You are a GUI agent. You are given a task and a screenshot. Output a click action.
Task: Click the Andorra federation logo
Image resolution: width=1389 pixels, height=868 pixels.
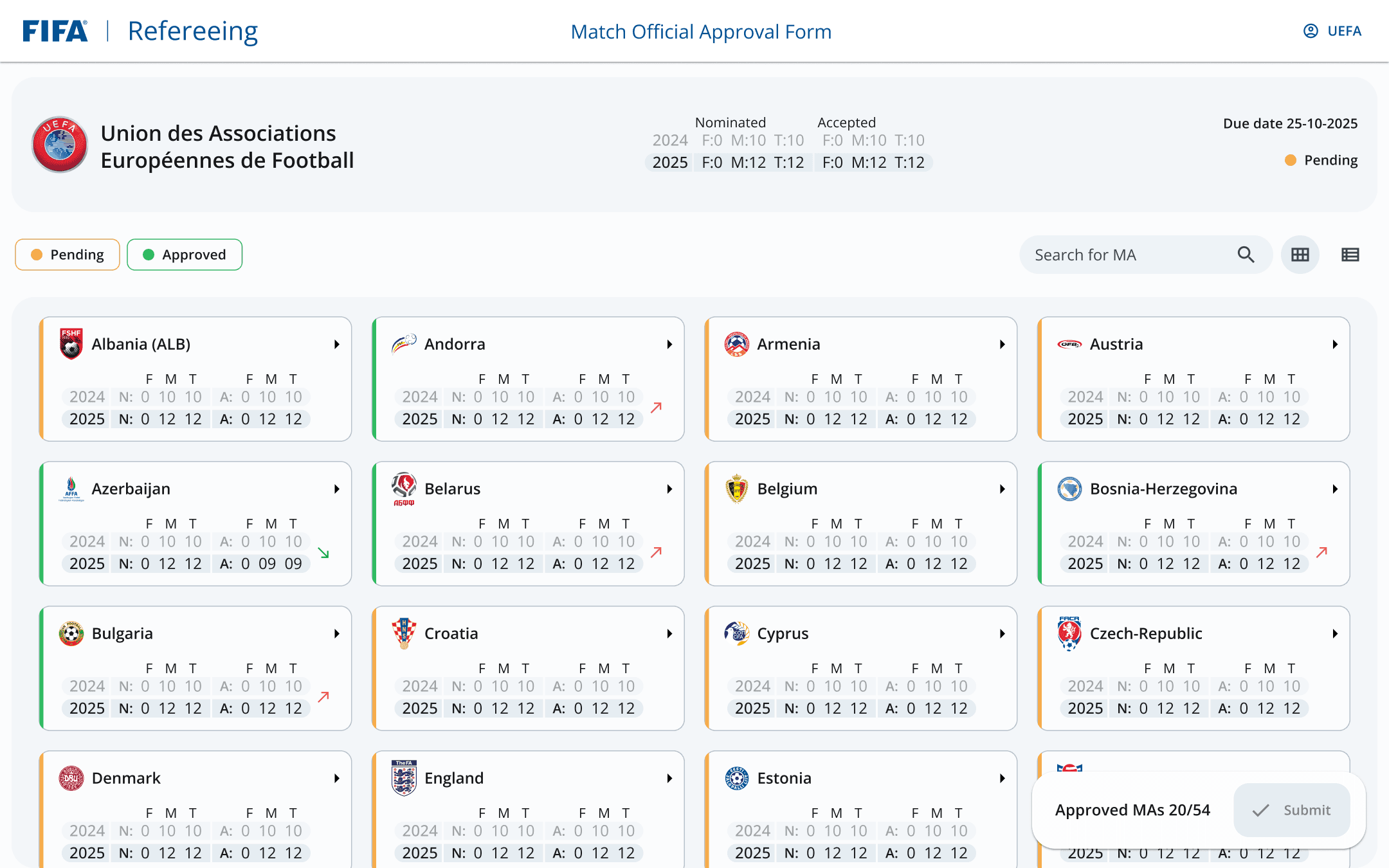(404, 344)
